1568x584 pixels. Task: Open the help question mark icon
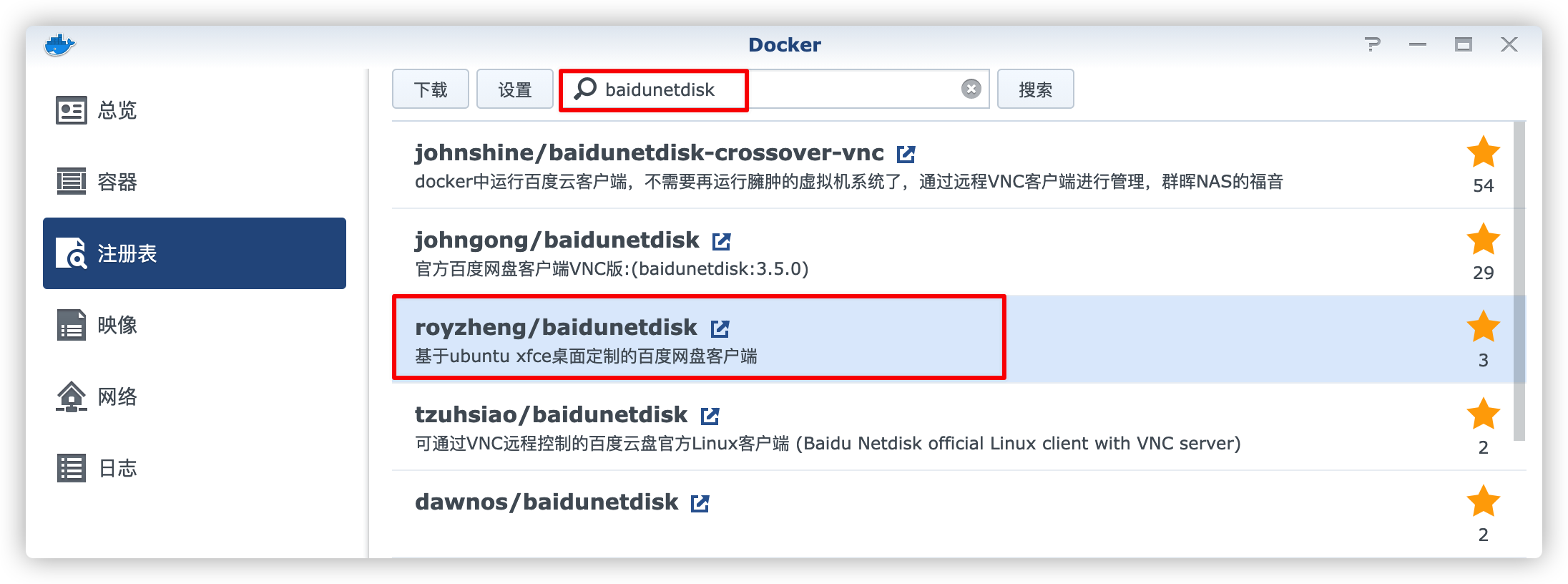point(1371,44)
